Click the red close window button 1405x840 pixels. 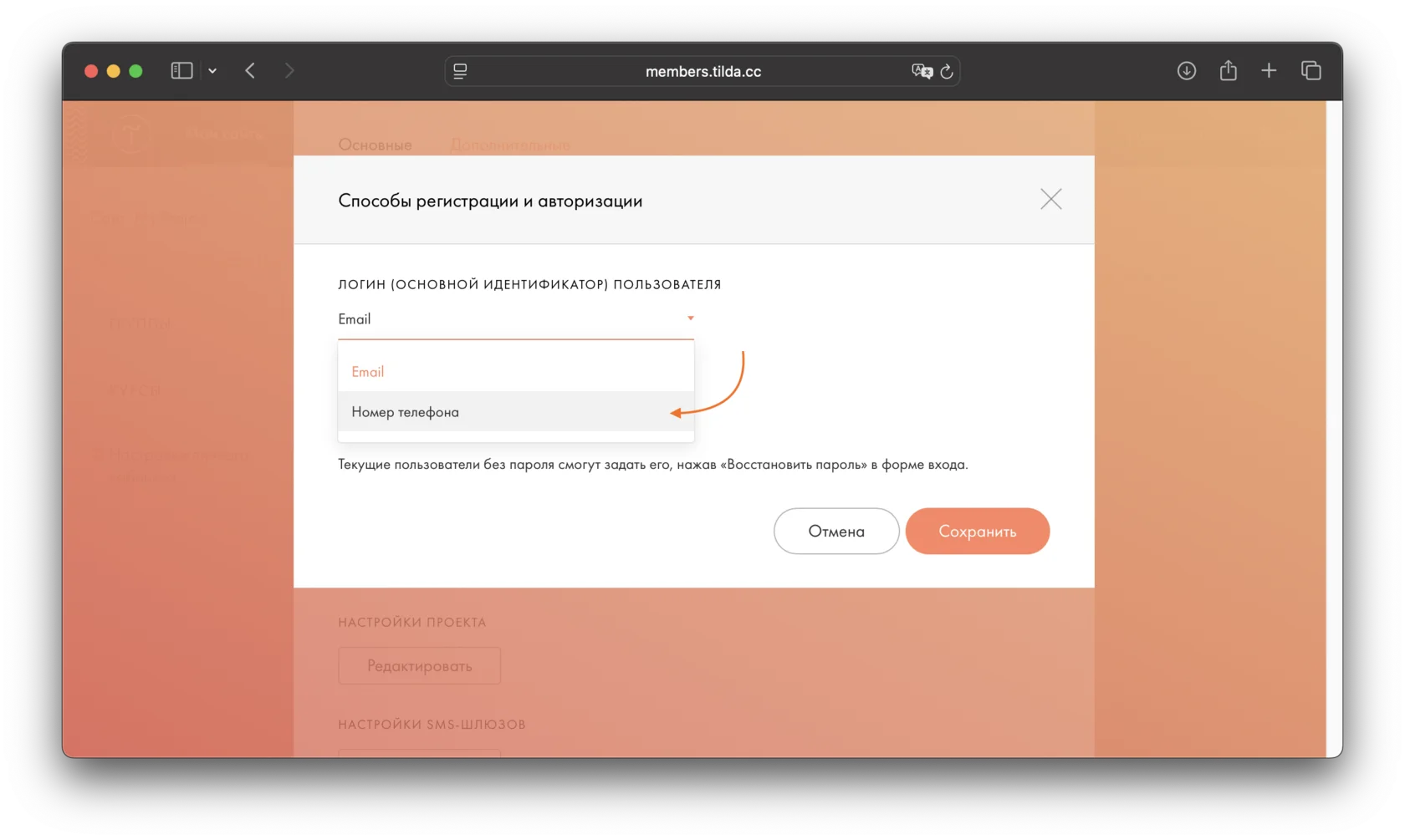click(x=91, y=71)
